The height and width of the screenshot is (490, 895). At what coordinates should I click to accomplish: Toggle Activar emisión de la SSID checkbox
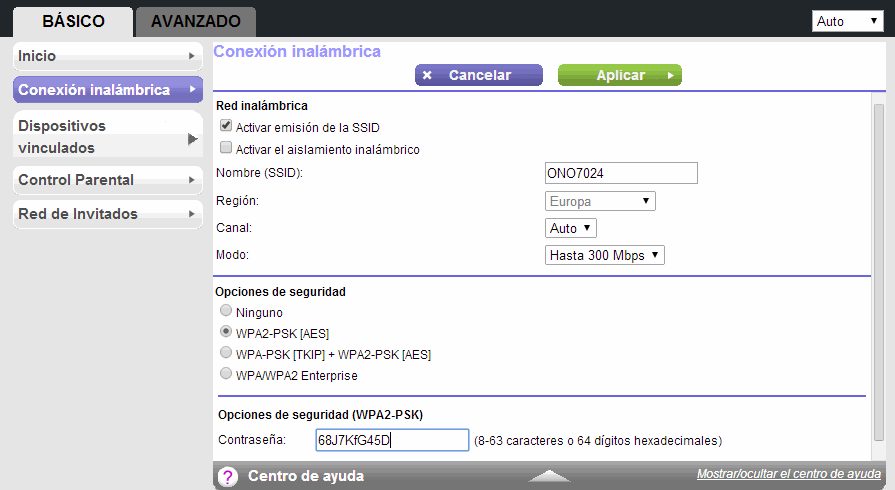pyautogui.click(x=226, y=127)
